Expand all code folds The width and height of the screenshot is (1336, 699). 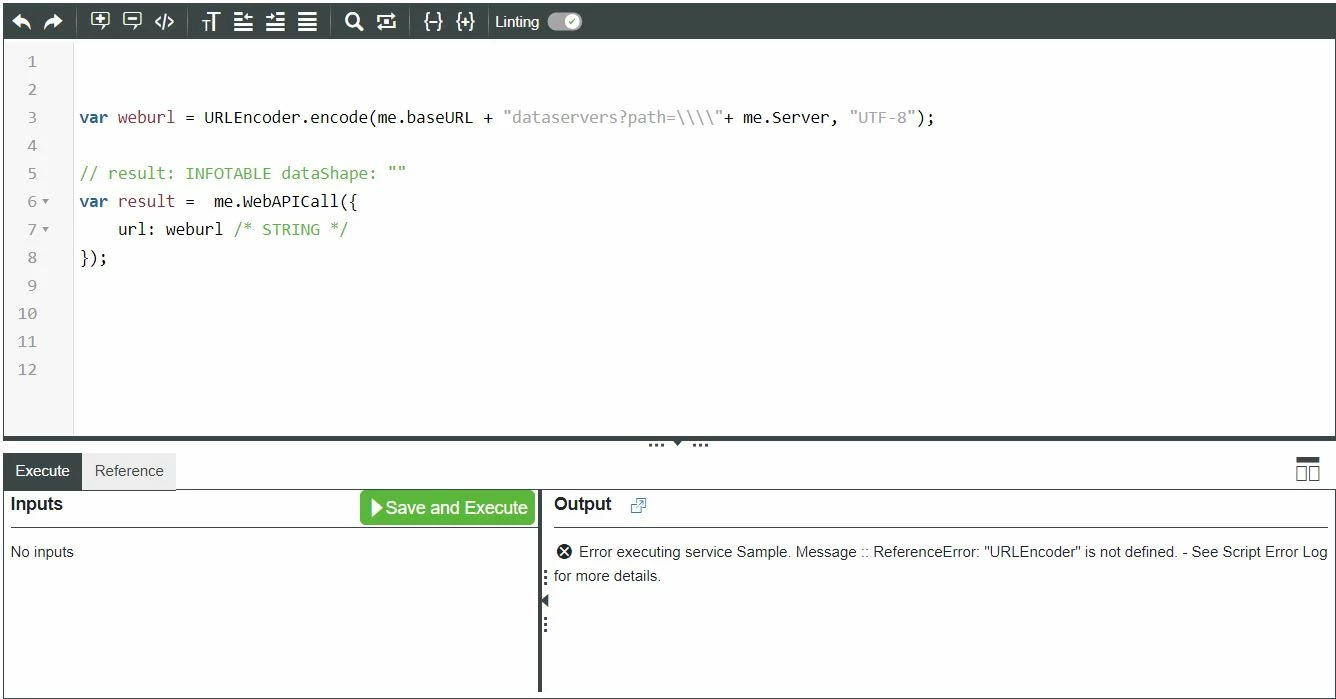[465, 22]
